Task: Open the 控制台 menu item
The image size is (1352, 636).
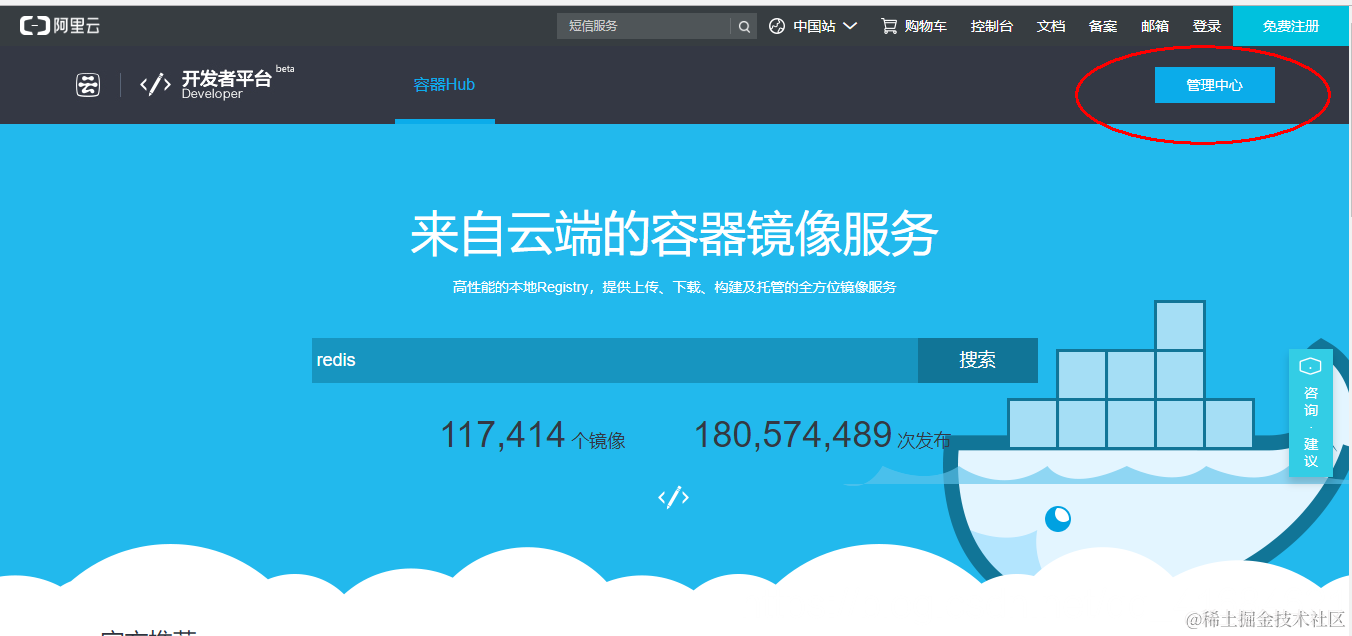Action: [991, 26]
